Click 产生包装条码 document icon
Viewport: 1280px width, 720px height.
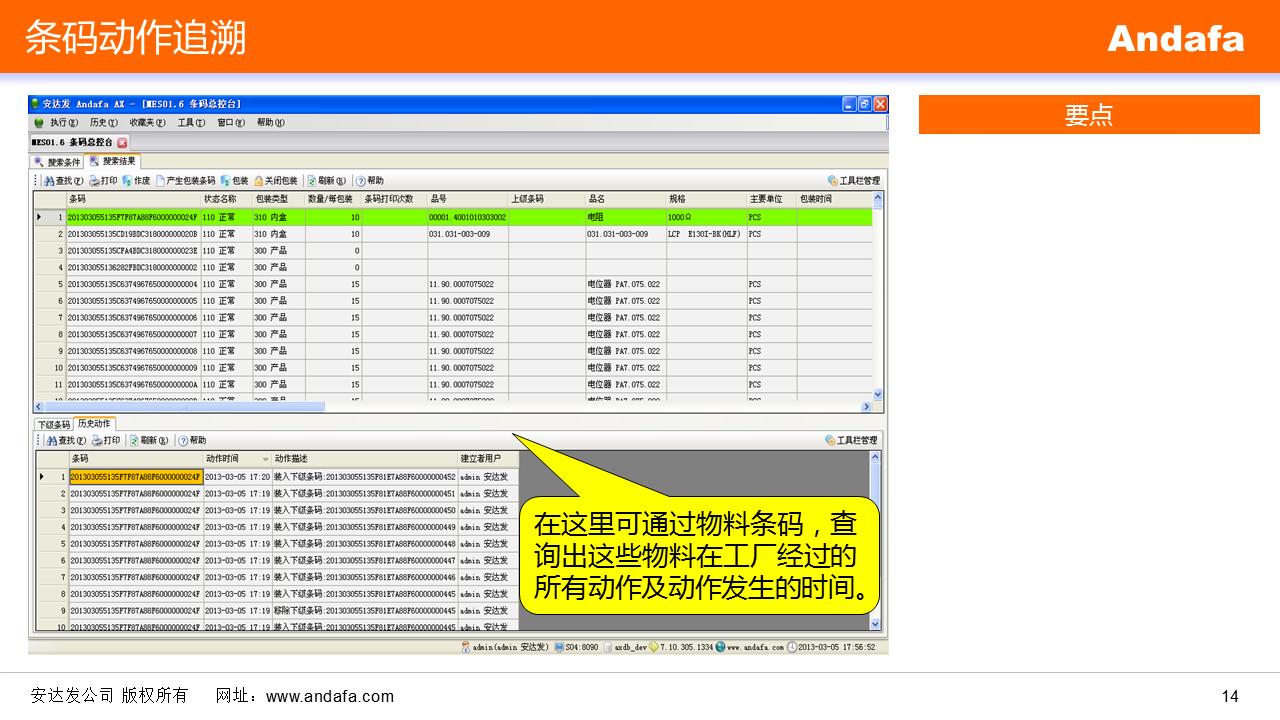coord(160,181)
